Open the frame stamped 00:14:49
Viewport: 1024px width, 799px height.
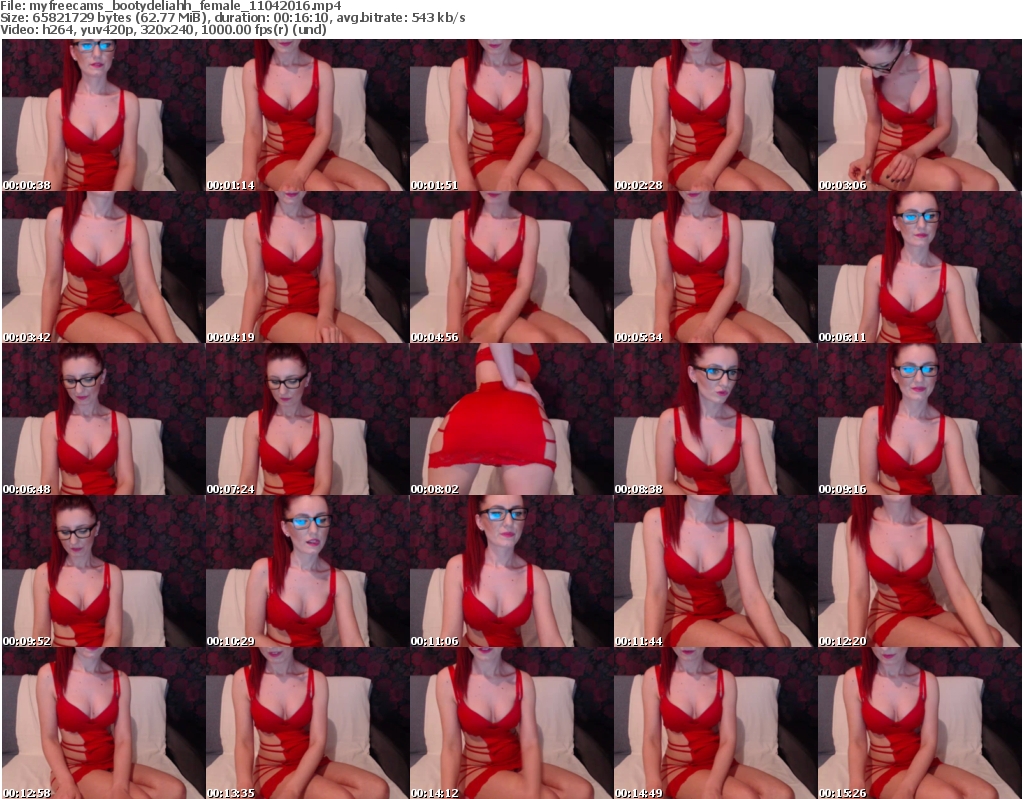point(715,723)
